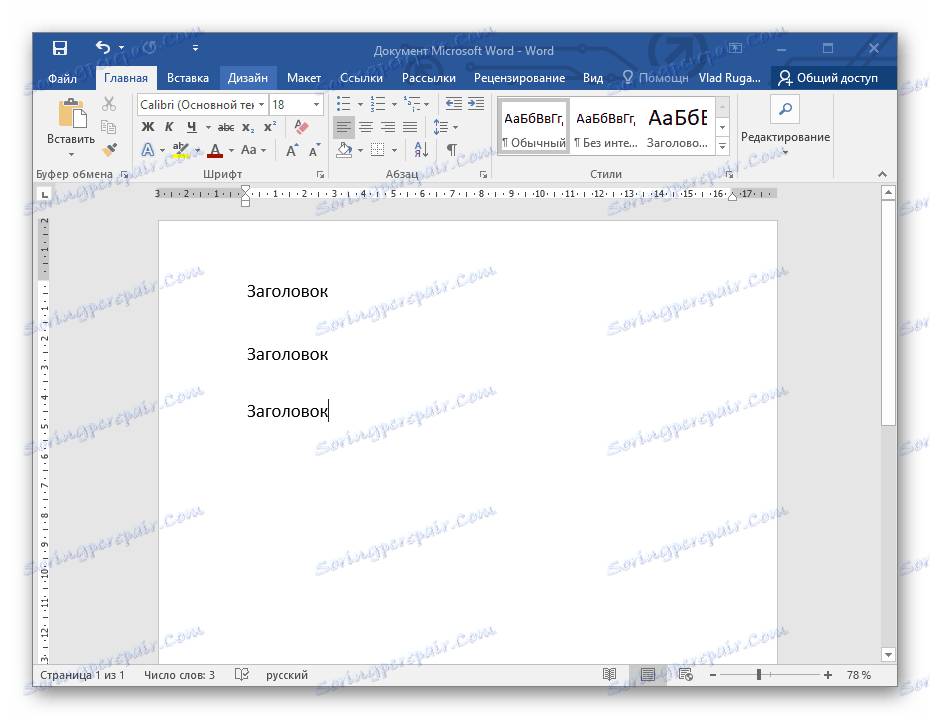This screenshot has width=930, height=719.
Task: Collapse the ribbon with the caret
Action: [883, 174]
